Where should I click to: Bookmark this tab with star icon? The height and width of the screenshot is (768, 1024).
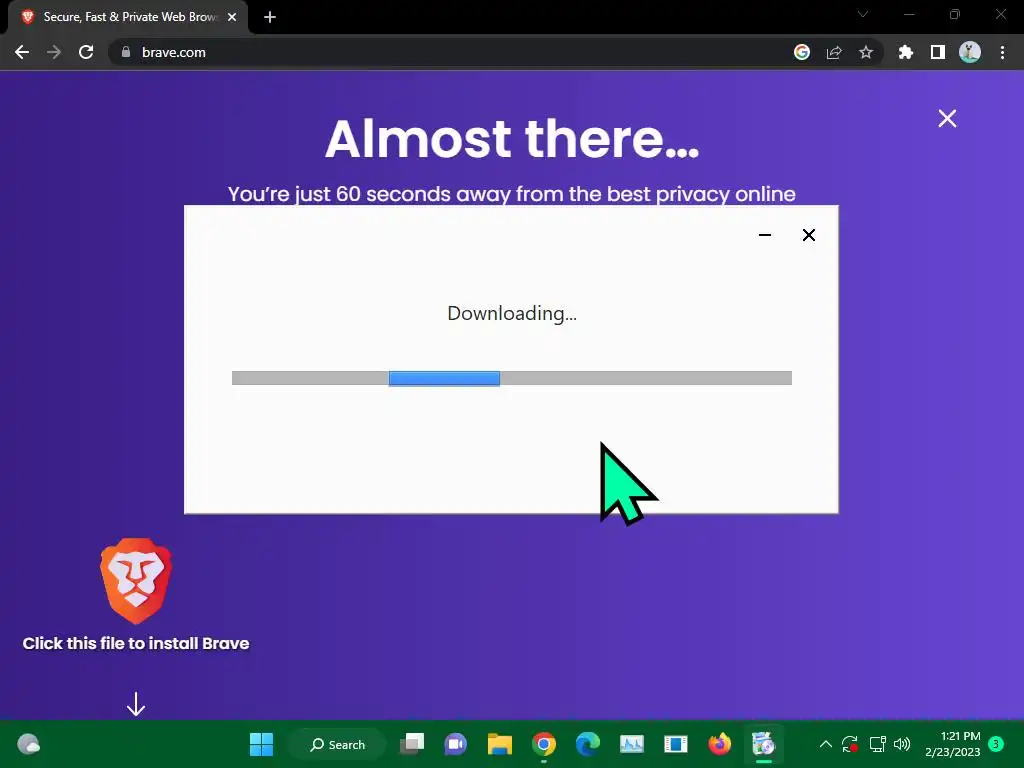point(866,52)
